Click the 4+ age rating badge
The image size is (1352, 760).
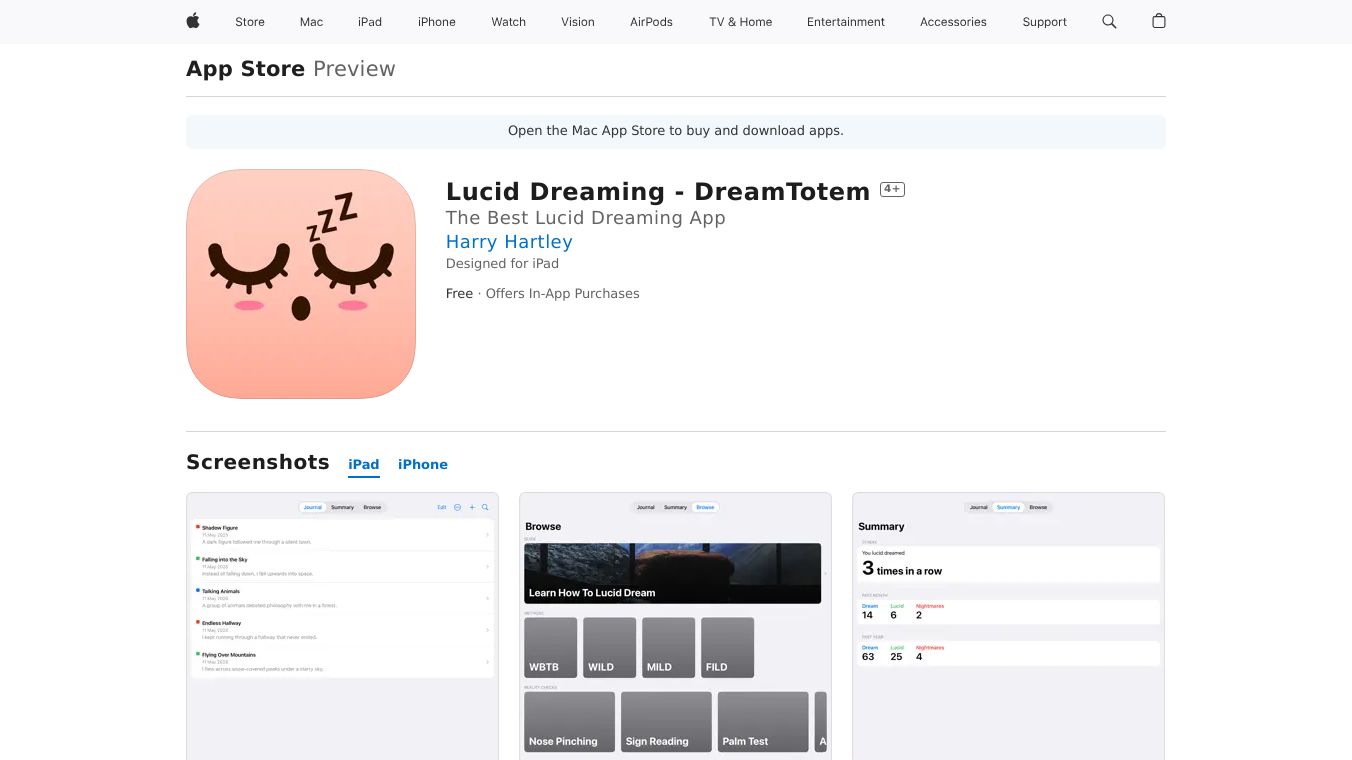pyautogui.click(x=892, y=189)
